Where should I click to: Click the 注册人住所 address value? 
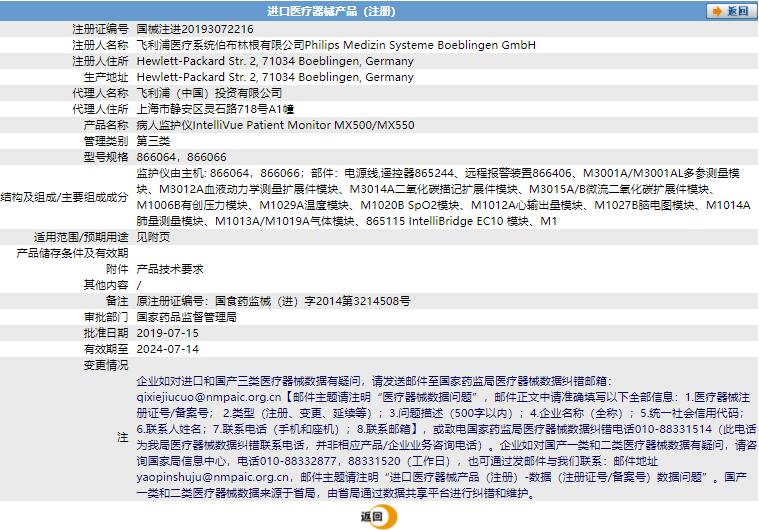[275, 61]
